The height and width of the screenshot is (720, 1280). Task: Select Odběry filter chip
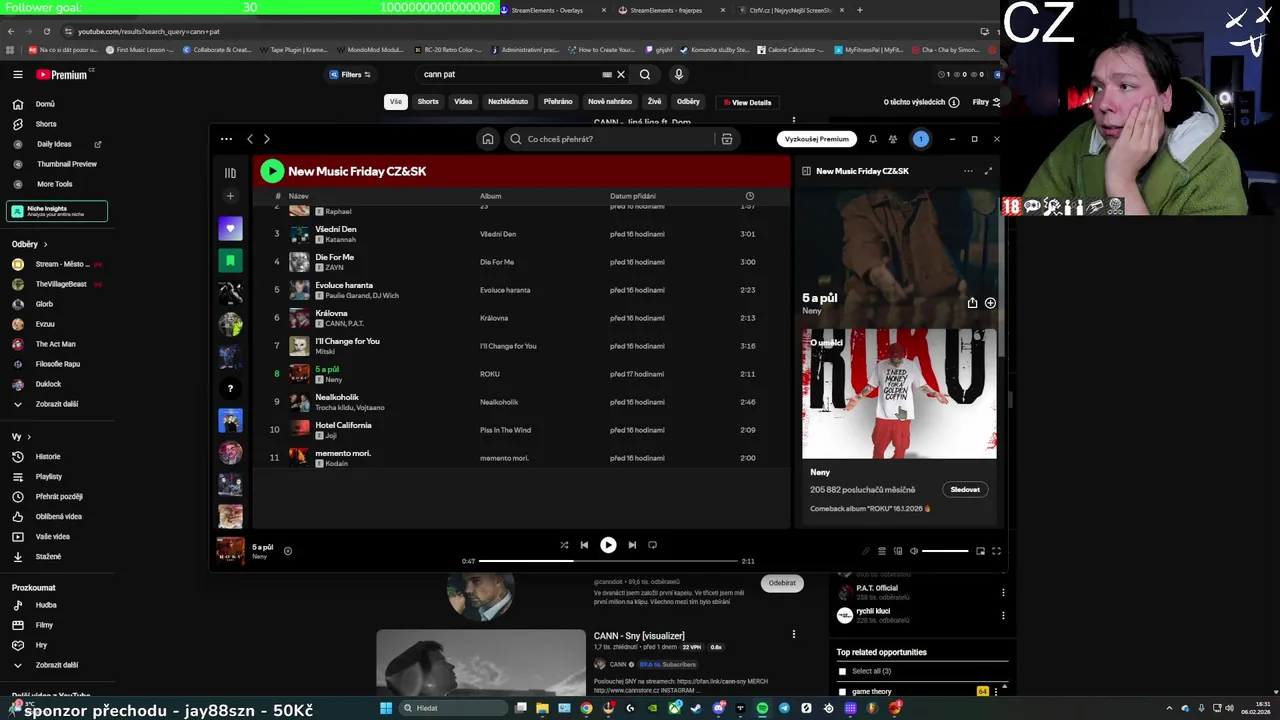688,102
